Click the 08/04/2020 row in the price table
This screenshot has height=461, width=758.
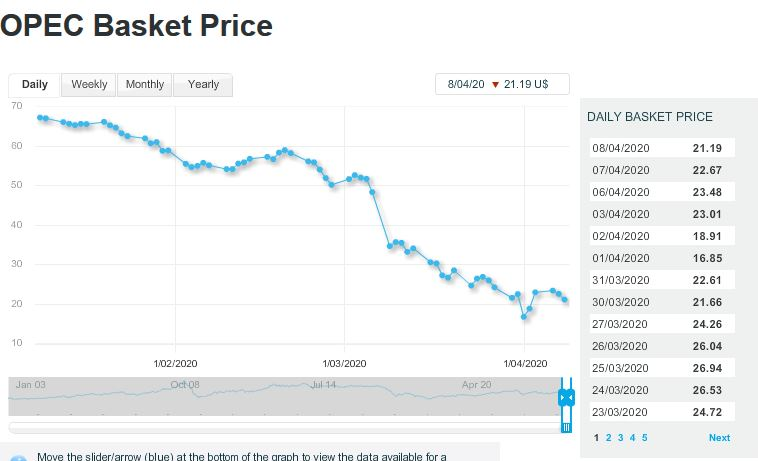pyautogui.click(x=662, y=148)
